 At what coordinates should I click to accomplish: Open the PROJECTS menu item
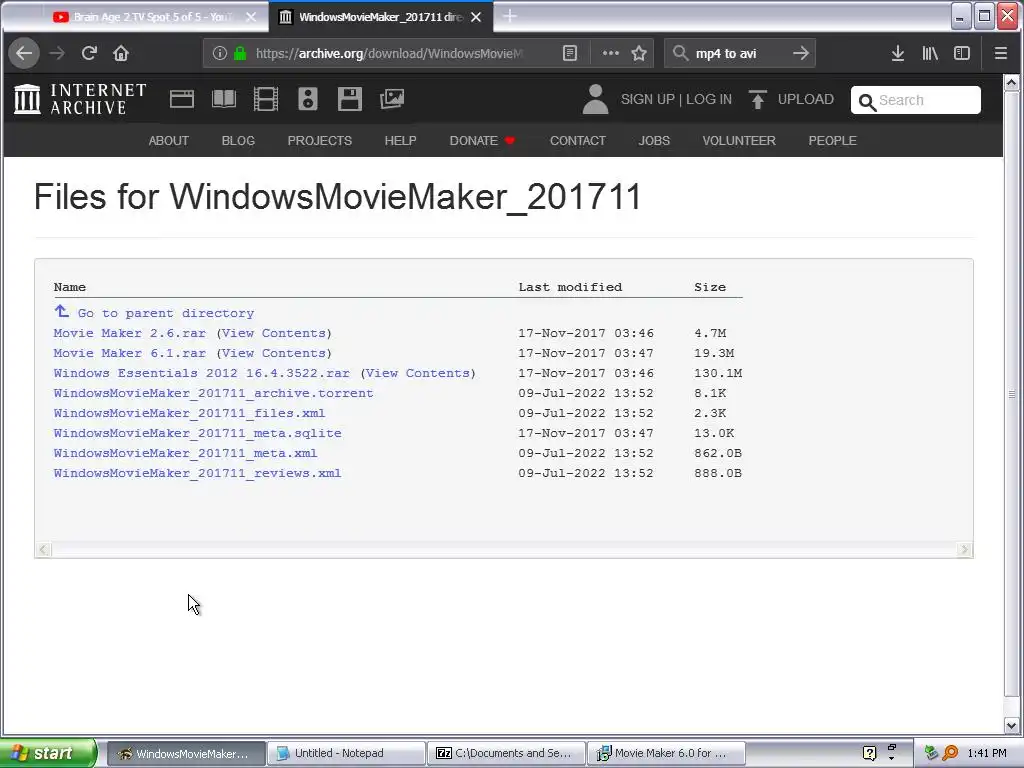pyautogui.click(x=319, y=140)
